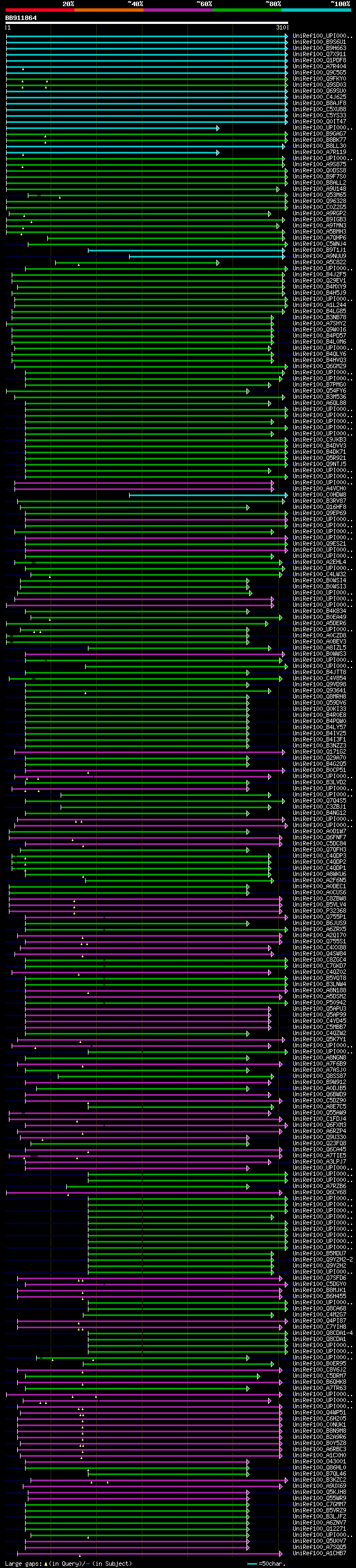Select the UniRef100_A7QHP6 hit label
The height and width of the screenshot is (1568, 356).
319,238
